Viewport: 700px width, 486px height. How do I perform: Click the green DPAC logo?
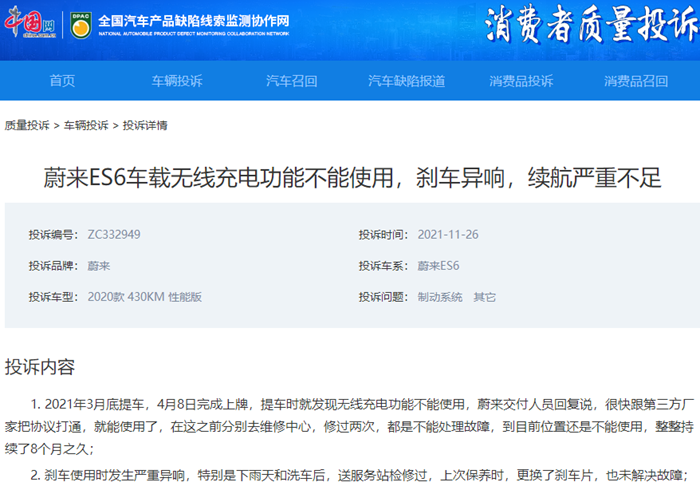79,24
